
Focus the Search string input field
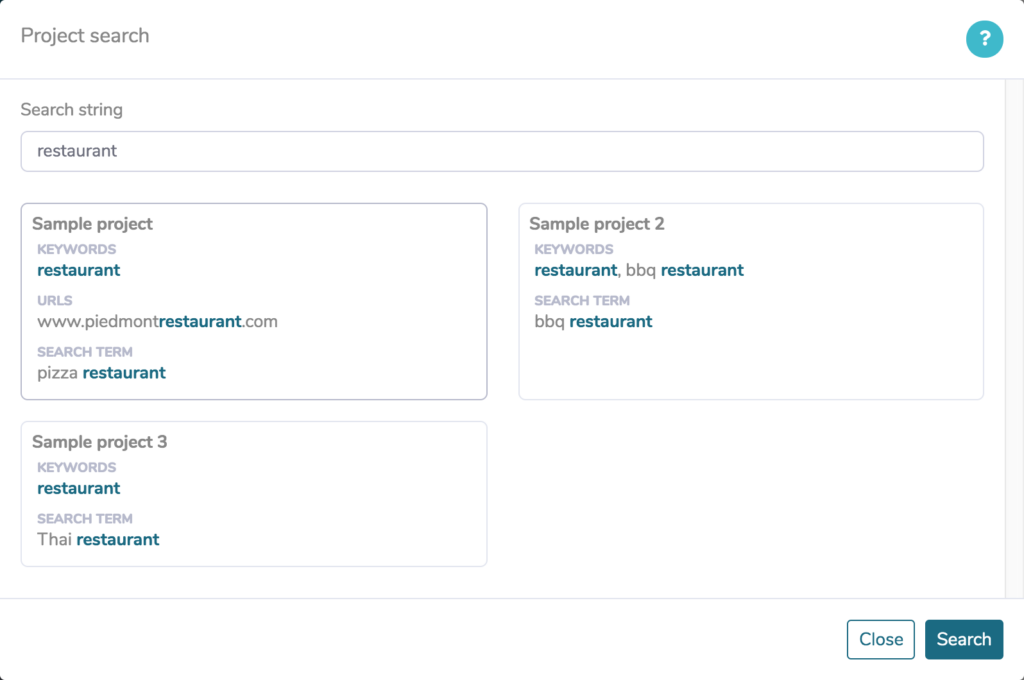click(502, 152)
